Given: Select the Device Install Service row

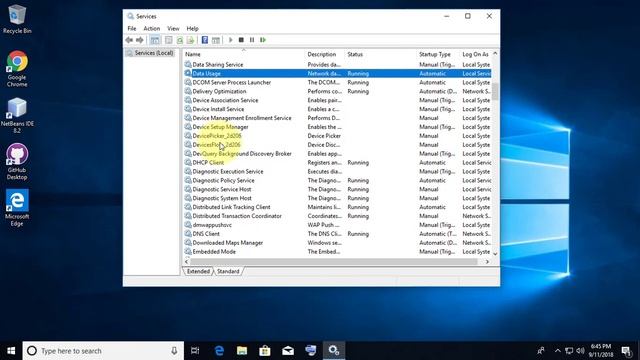Looking at the screenshot, I should coord(337,109).
